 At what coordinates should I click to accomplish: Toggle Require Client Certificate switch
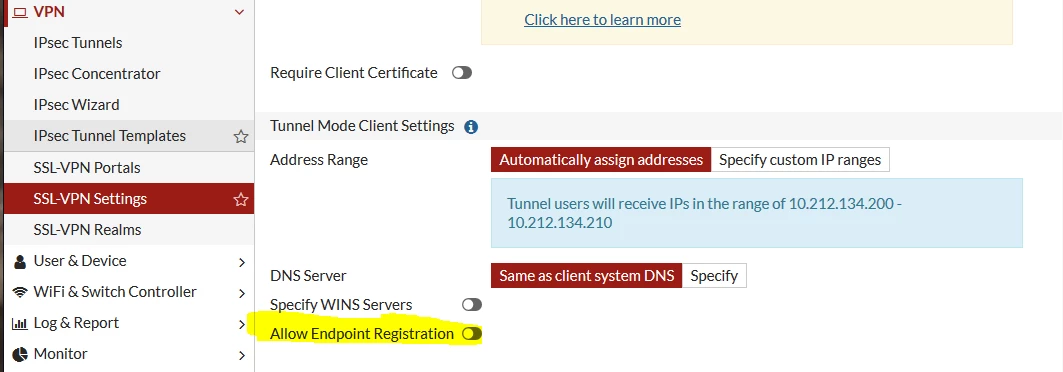click(462, 73)
